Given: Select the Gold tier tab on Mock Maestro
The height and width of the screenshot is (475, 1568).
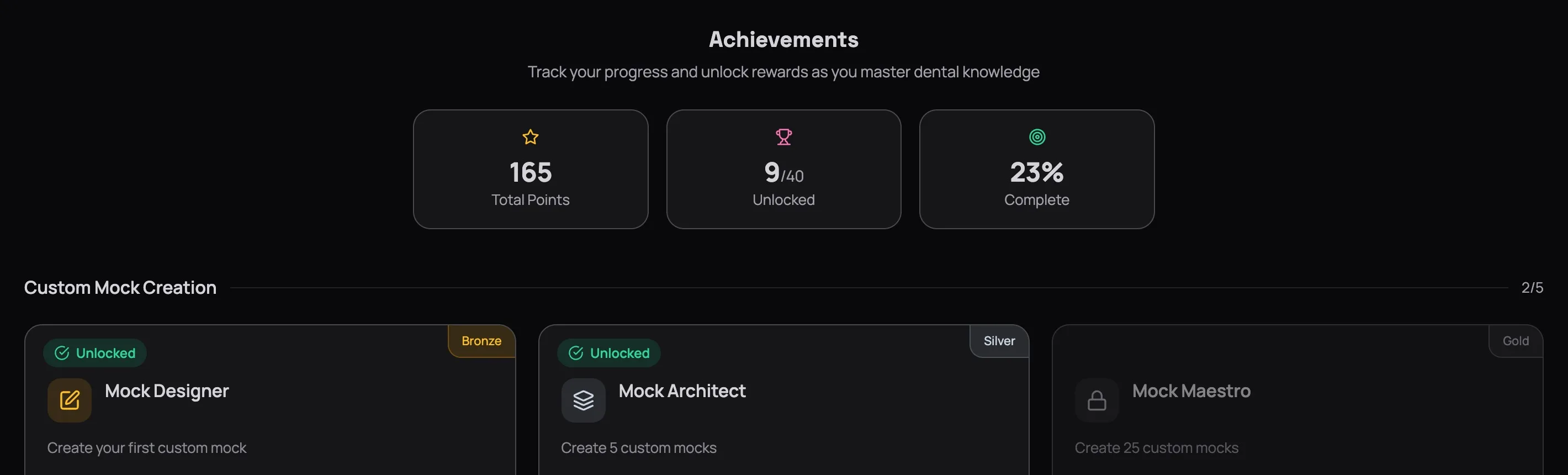Looking at the screenshot, I should pos(1515,341).
